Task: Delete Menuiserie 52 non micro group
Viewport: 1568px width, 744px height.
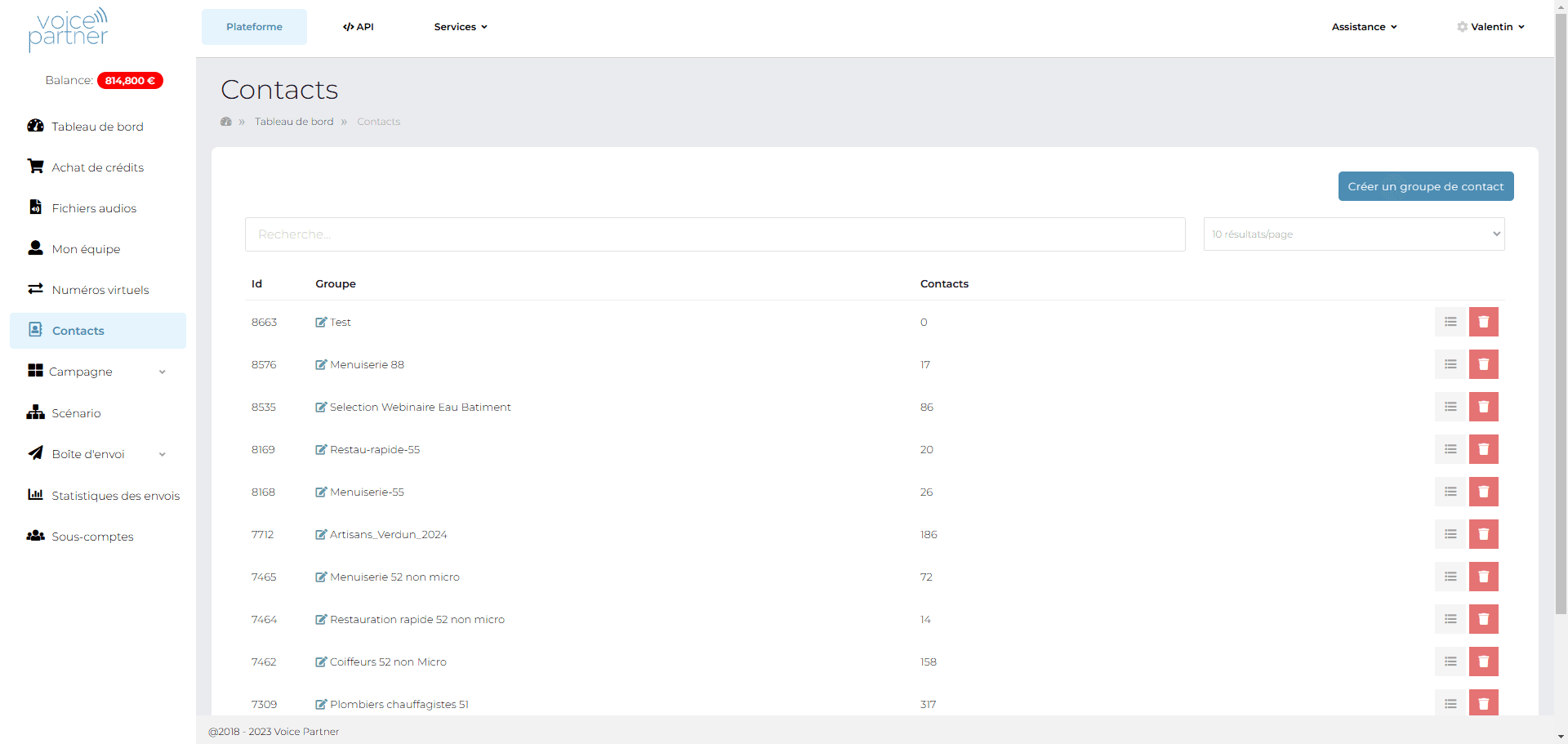Action: (x=1483, y=577)
